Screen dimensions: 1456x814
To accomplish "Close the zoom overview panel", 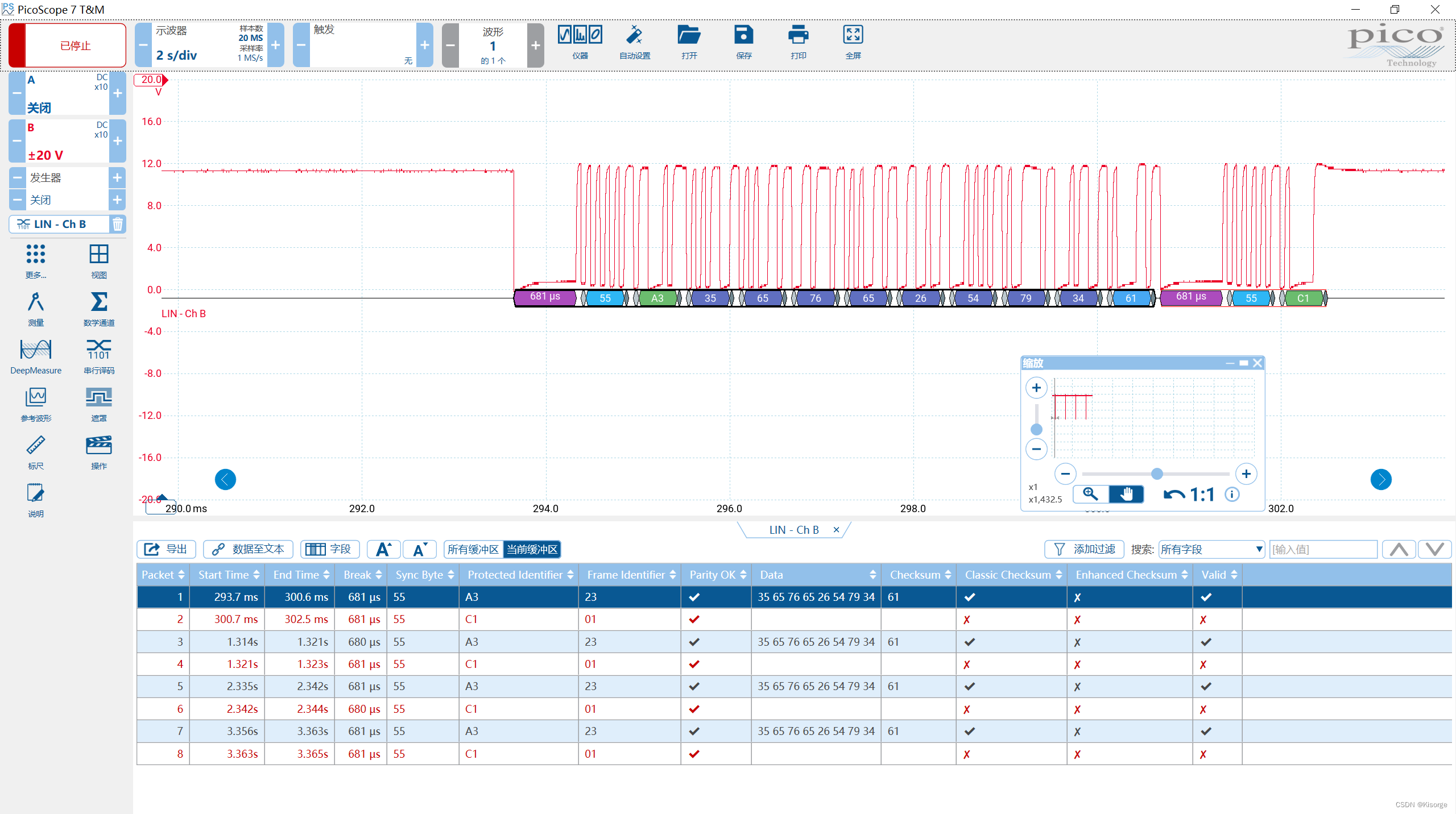I will coord(1258,363).
